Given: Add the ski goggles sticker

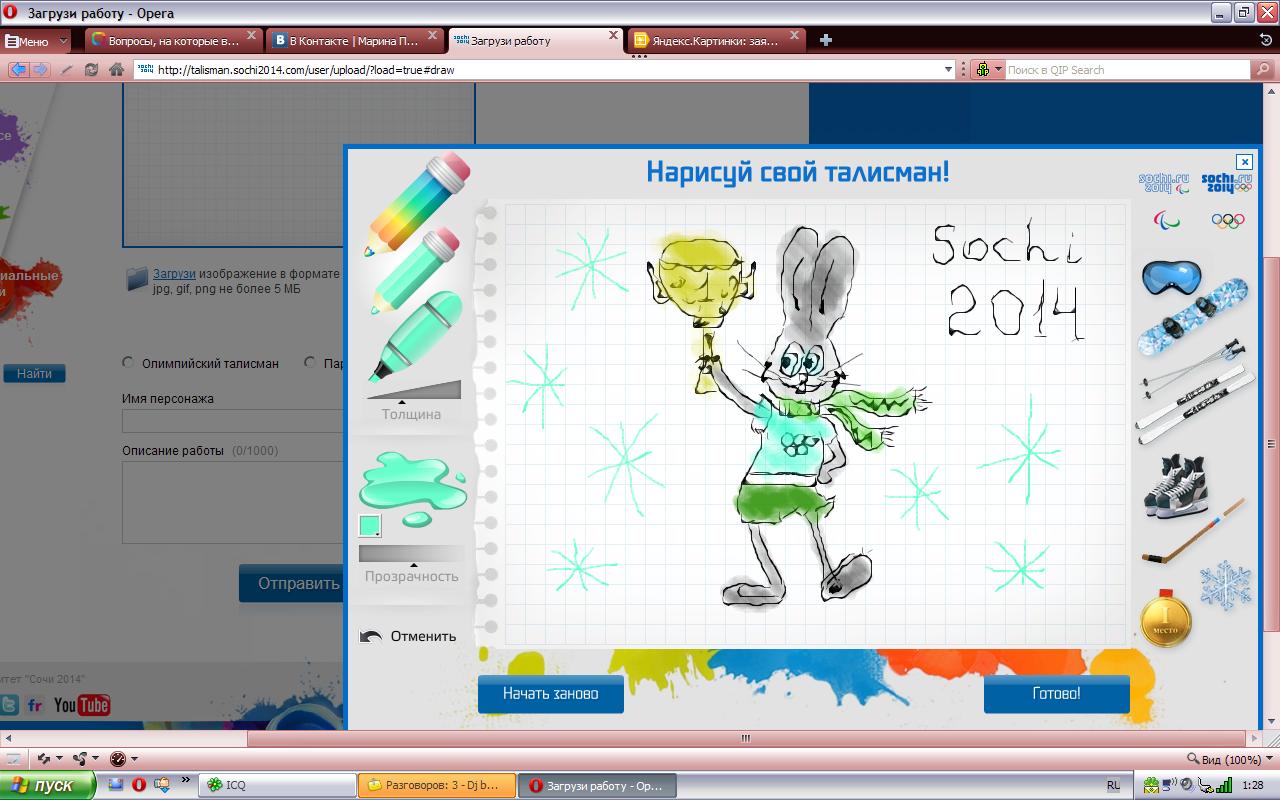Looking at the screenshot, I should point(1171,278).
